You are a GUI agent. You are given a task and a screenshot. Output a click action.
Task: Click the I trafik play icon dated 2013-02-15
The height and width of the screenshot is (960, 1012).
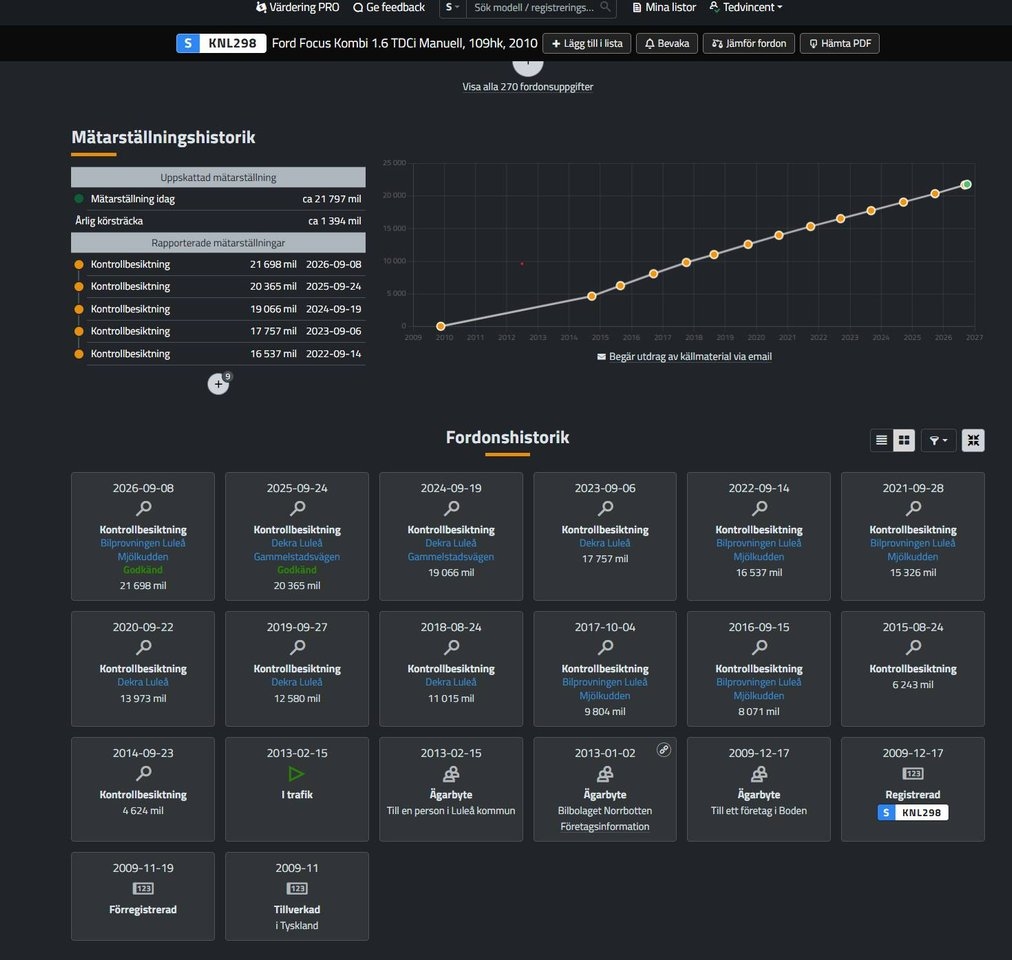tap(296, 773)
